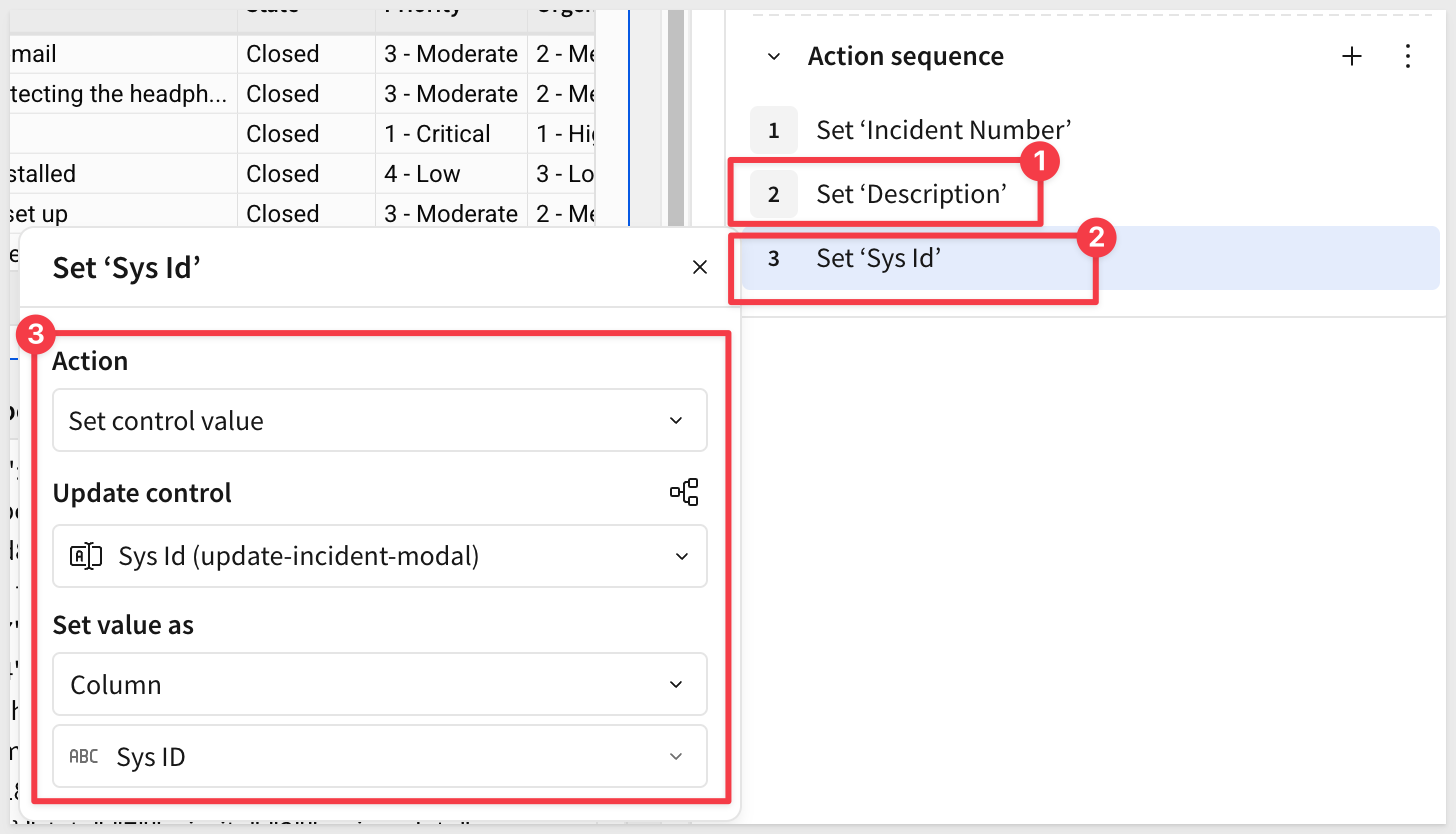Image resolution: width=1456 pixels, height=834 pixels.
Task: Open the Action sequence three-dot menu
Action: click(x=1408, y=57)
